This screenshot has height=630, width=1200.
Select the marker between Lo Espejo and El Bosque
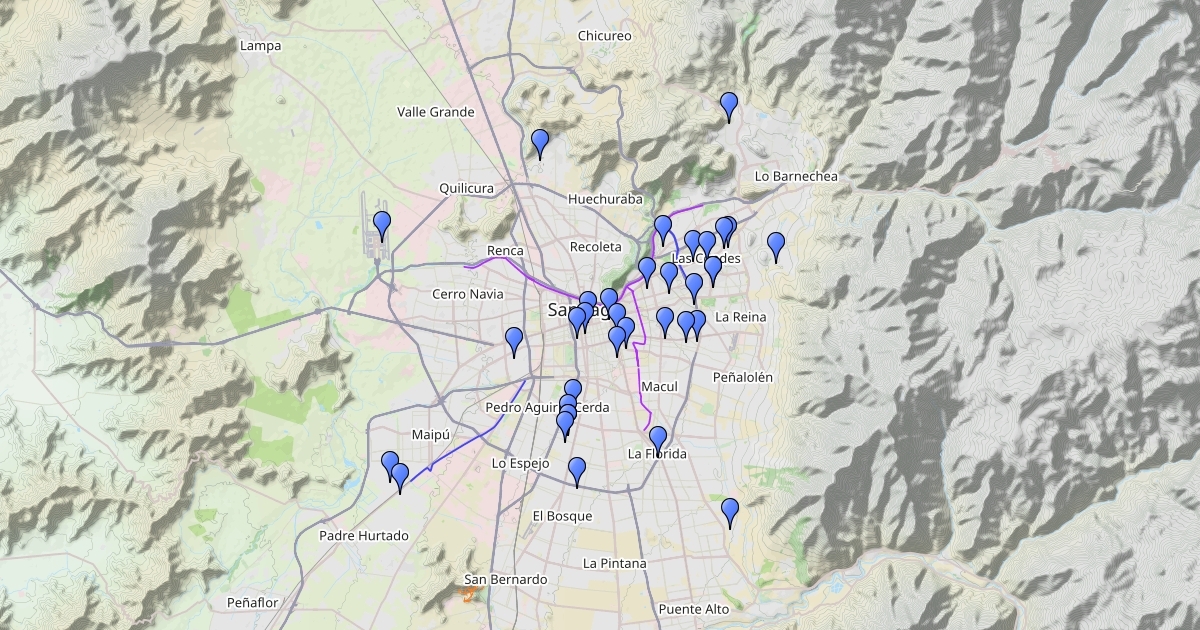pos(577,470)
